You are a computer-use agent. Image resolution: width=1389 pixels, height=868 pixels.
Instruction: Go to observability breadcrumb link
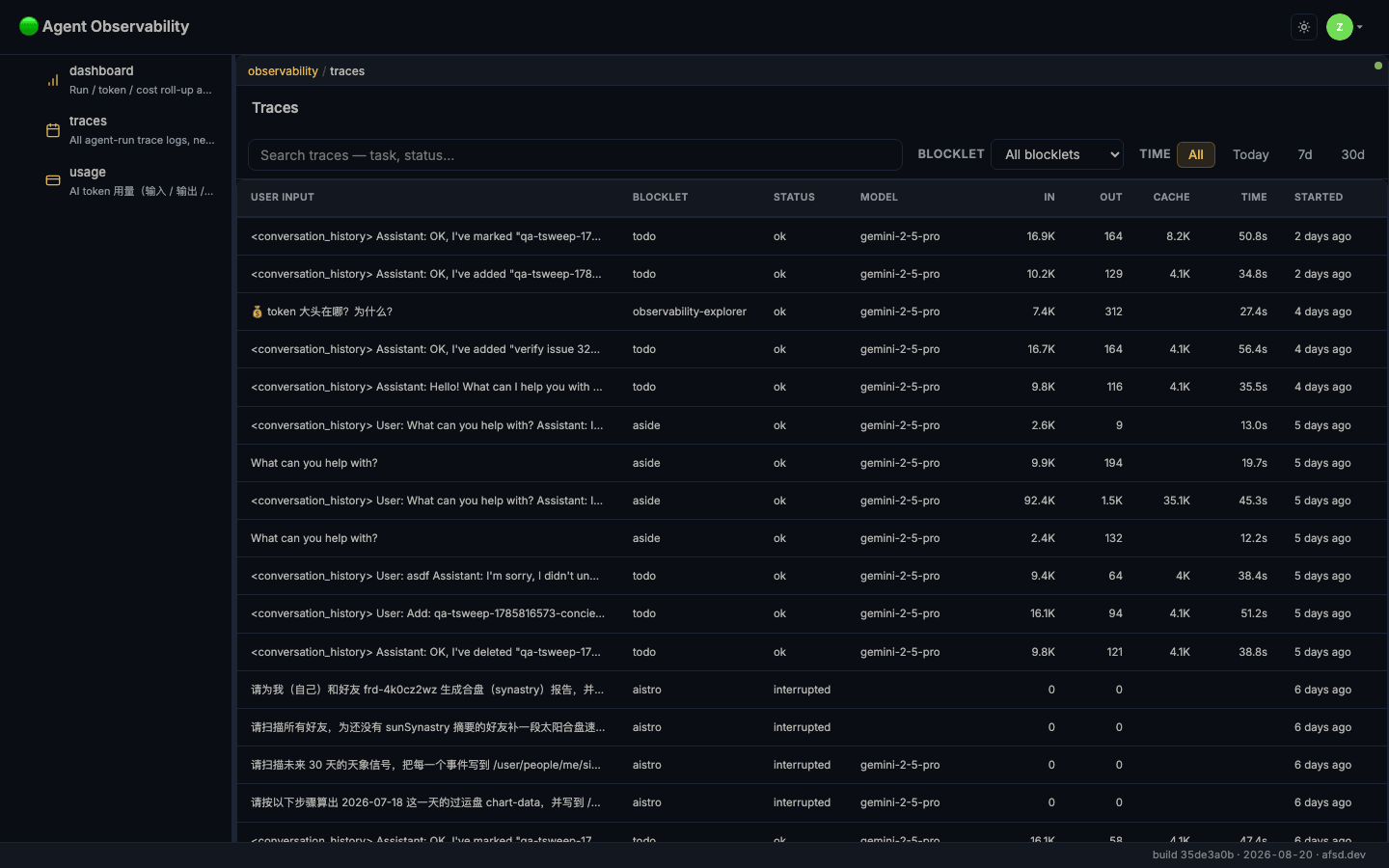tap(283, 71)
